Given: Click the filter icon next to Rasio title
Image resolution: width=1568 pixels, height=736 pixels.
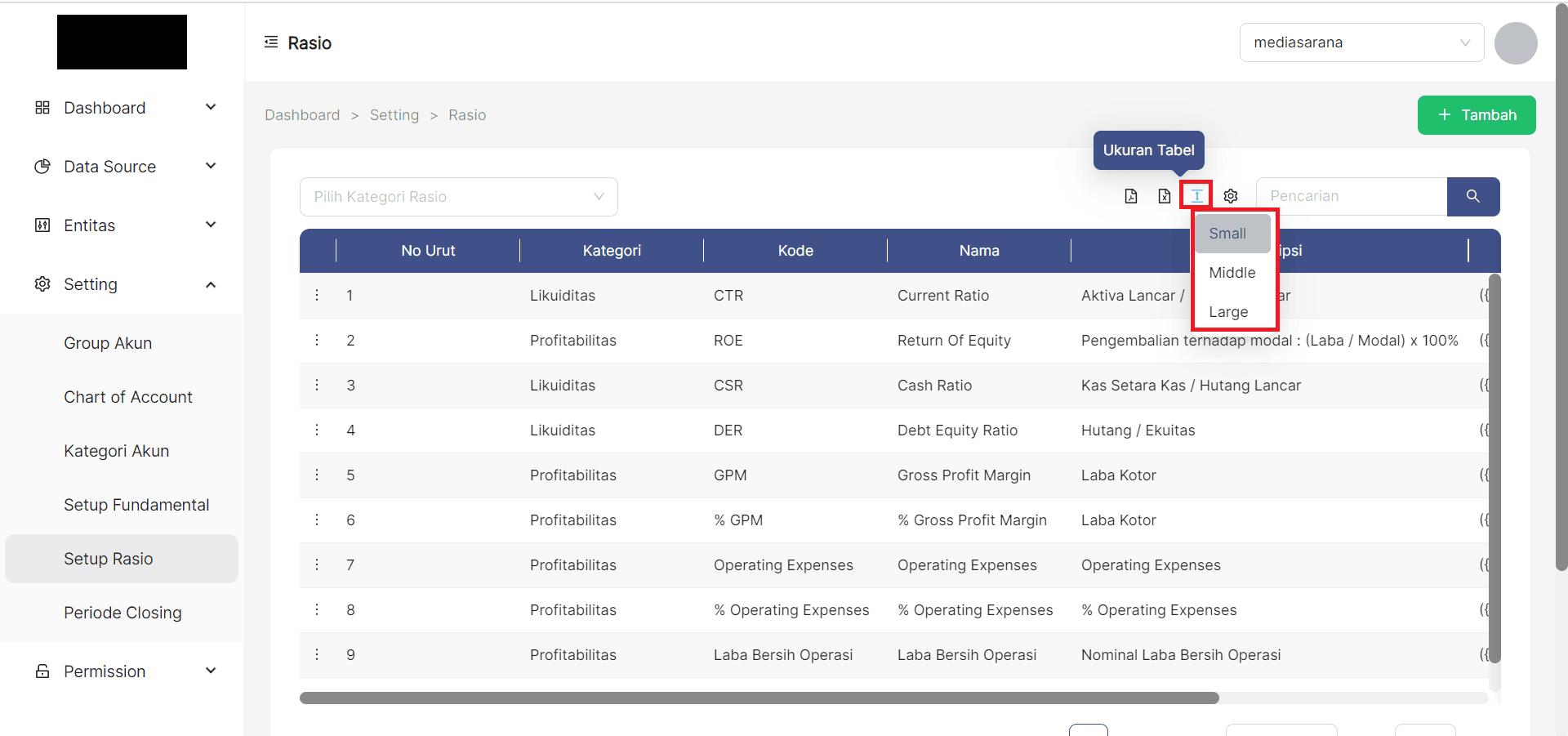Looking at the screenshot, I should pyautogui.click(x=270, y=42).
